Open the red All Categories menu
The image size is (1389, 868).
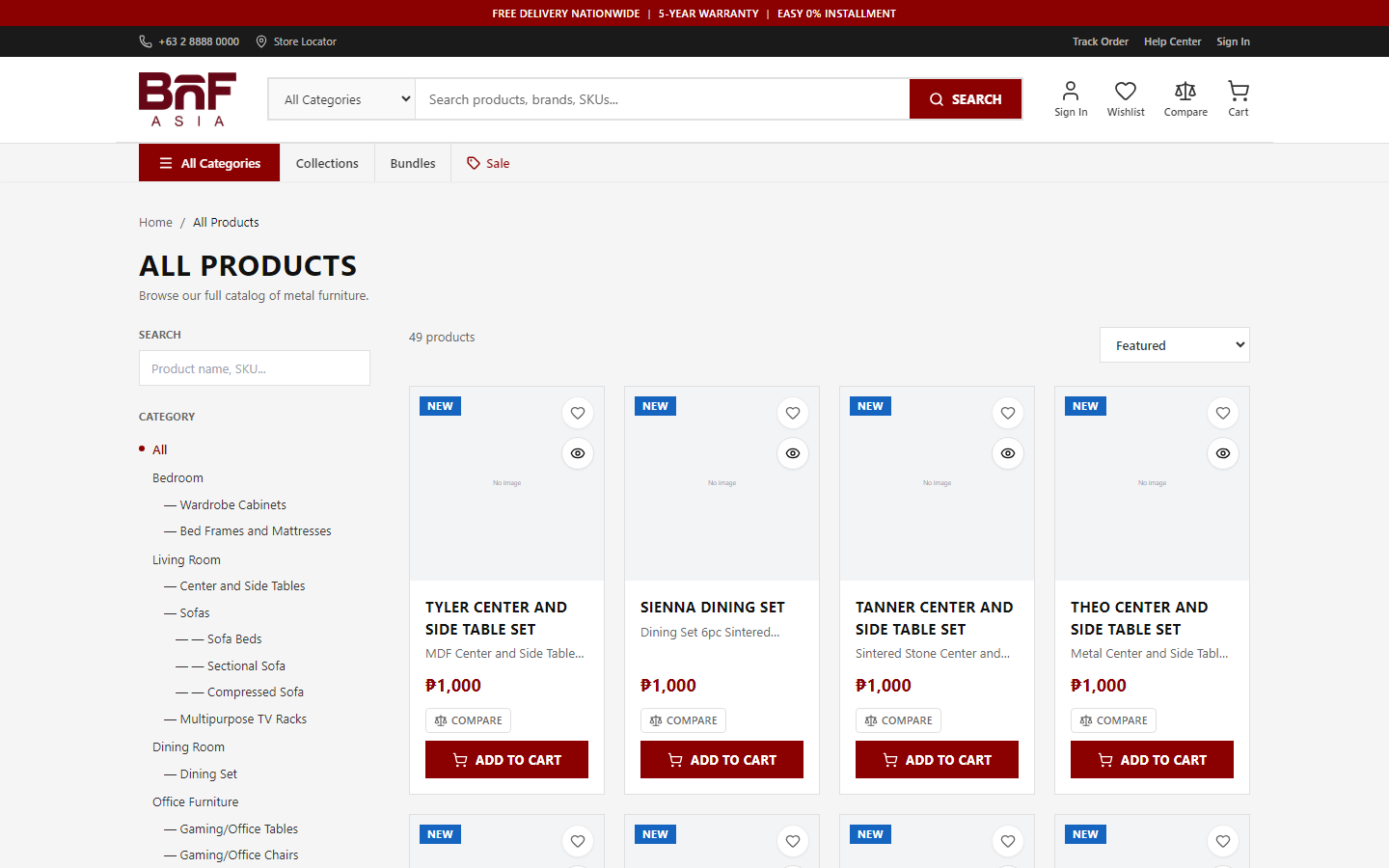tap(209, 163)
